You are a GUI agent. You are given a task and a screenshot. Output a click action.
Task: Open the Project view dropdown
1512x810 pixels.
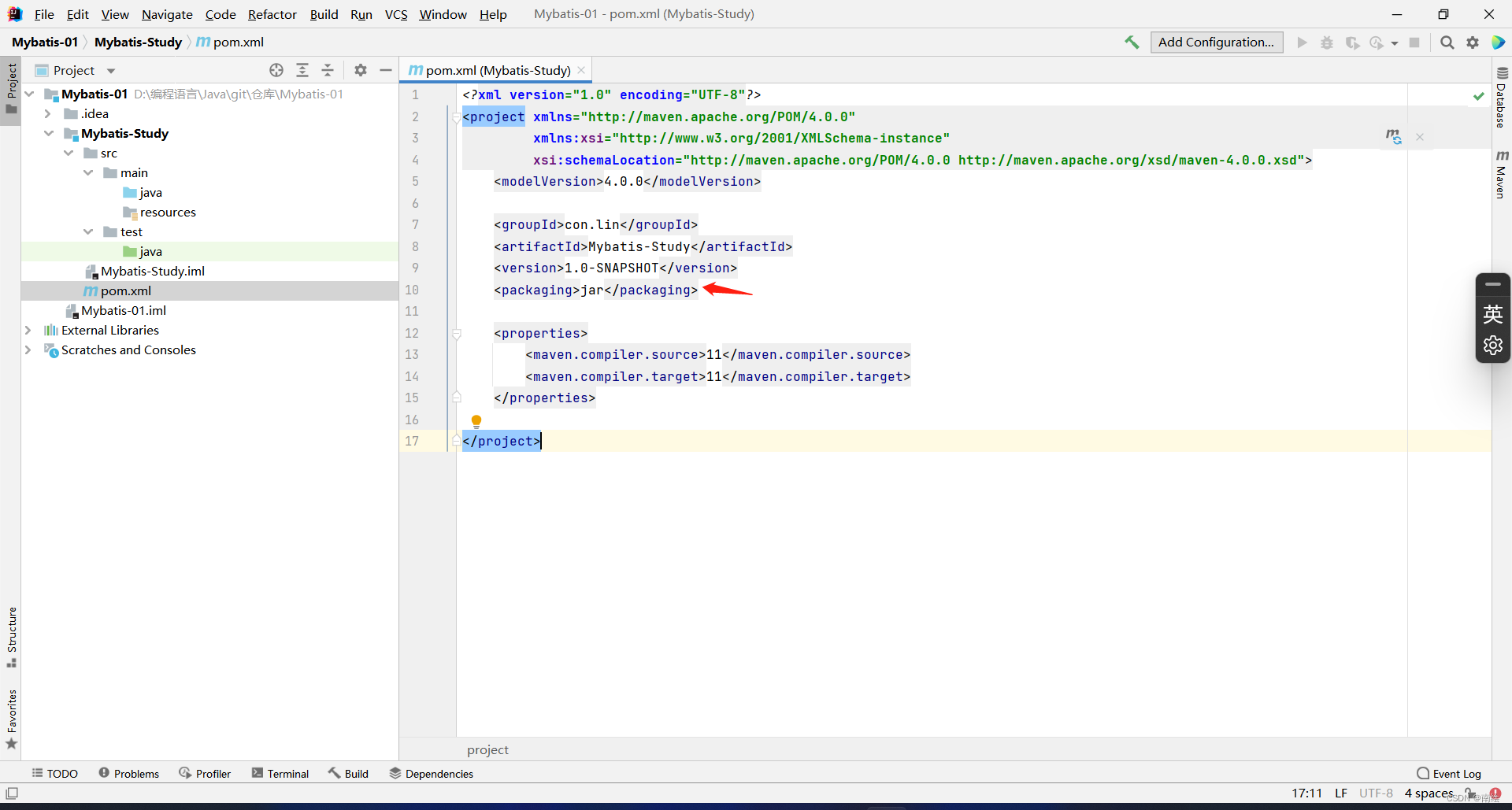coord(111,71)
